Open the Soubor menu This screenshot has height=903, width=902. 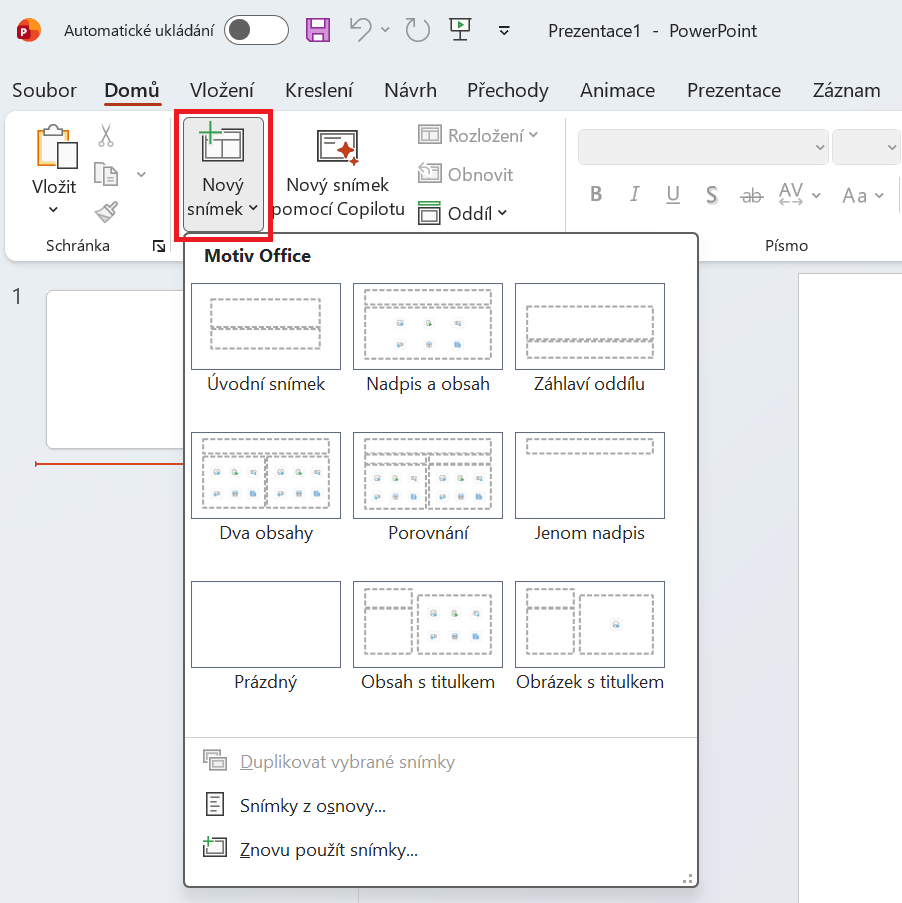pos(44,90)
